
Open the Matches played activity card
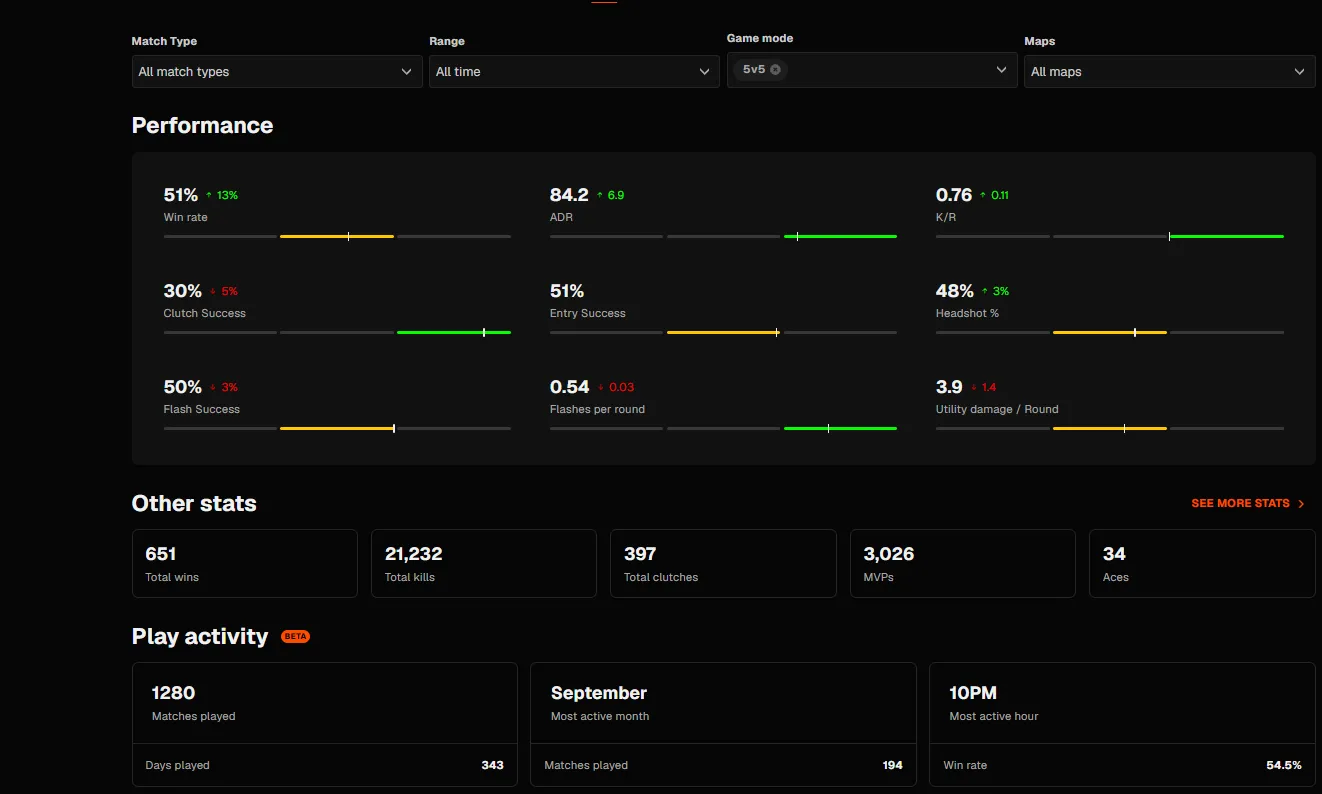(x=325, y=724)
